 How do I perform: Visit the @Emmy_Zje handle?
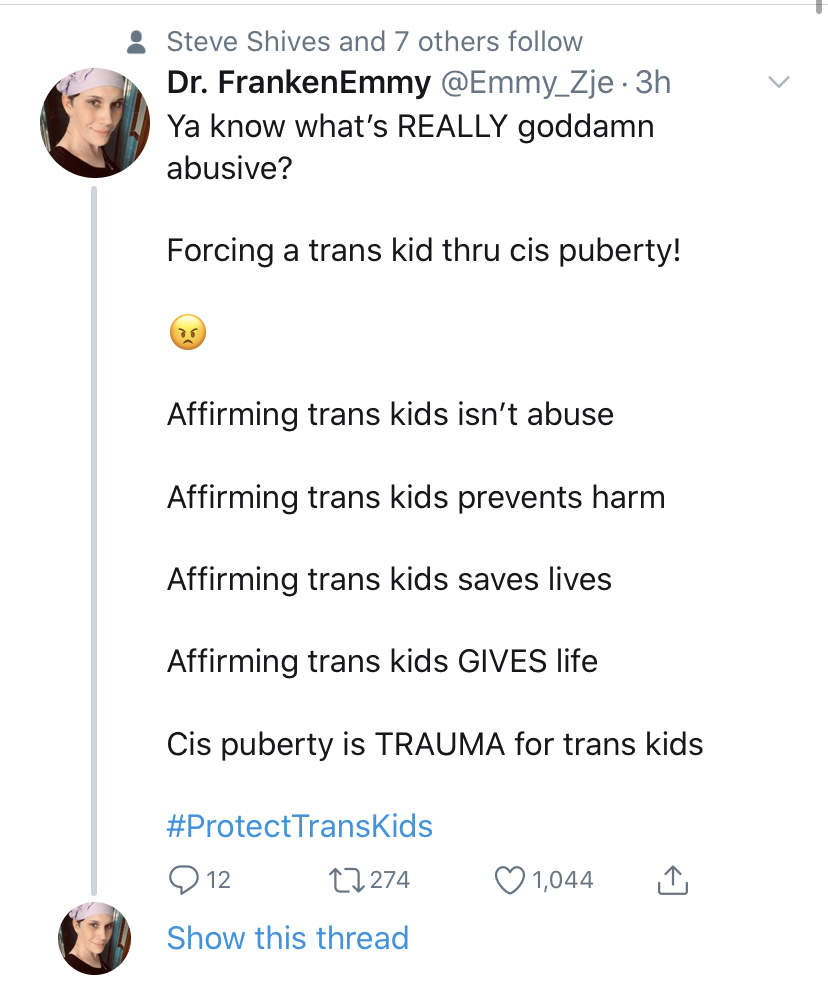527,83
